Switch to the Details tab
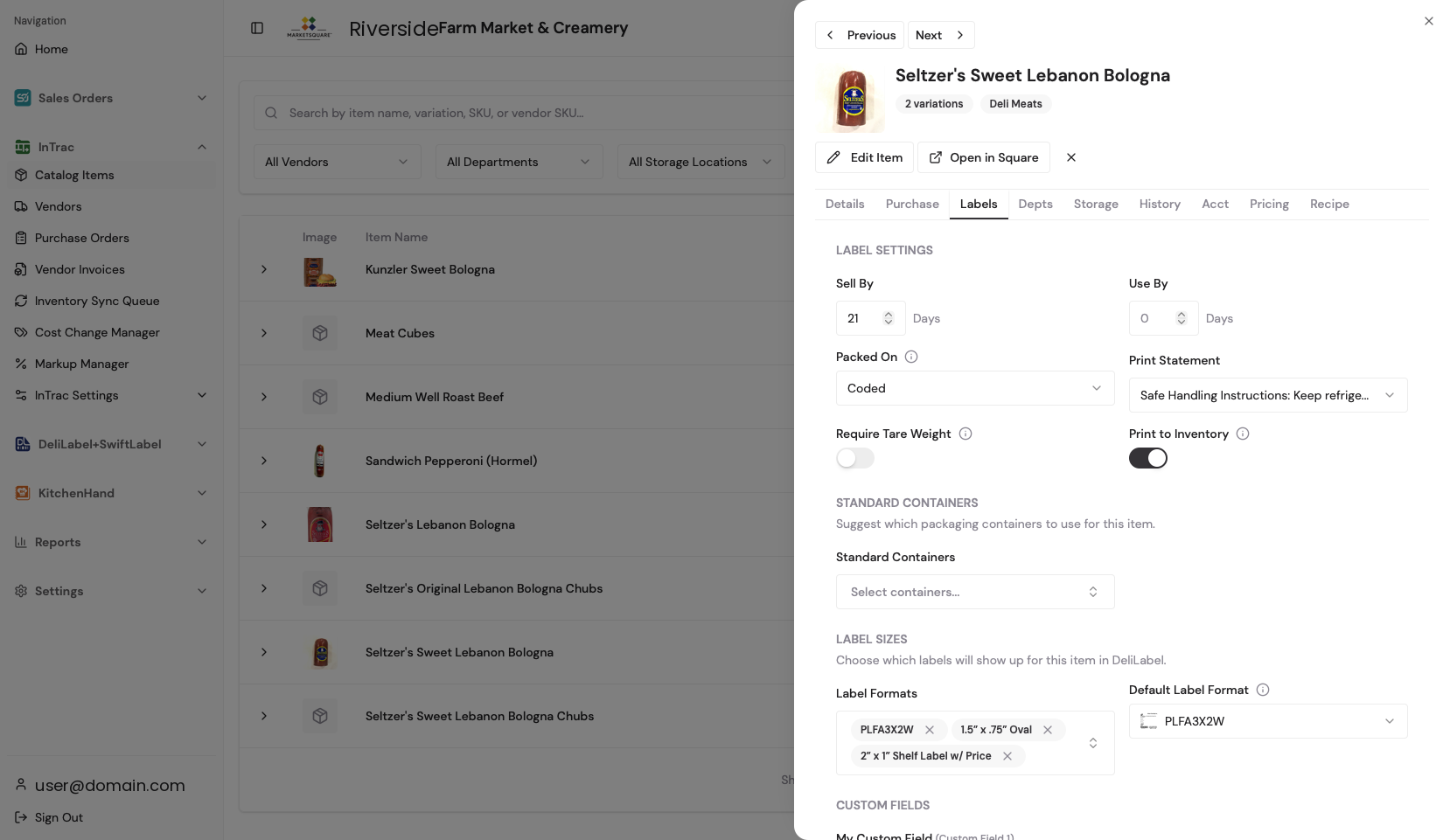 click(x=845, y=204)
